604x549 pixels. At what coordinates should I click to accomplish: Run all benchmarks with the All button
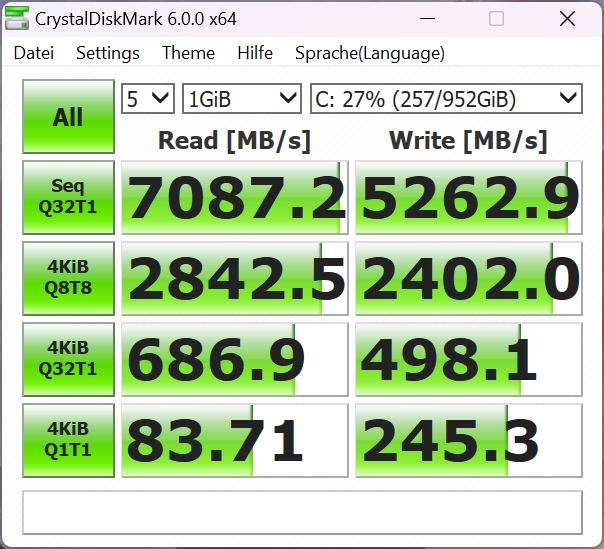[68, 116]
